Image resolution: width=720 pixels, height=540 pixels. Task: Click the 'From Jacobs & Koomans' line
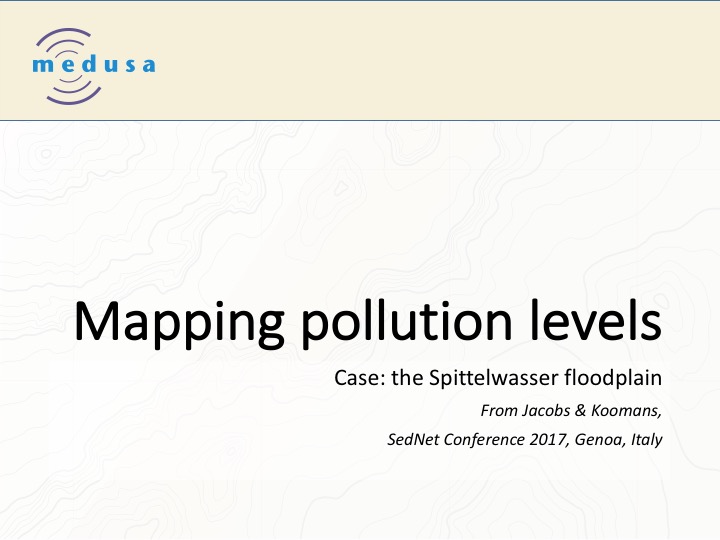click(570, 410)
